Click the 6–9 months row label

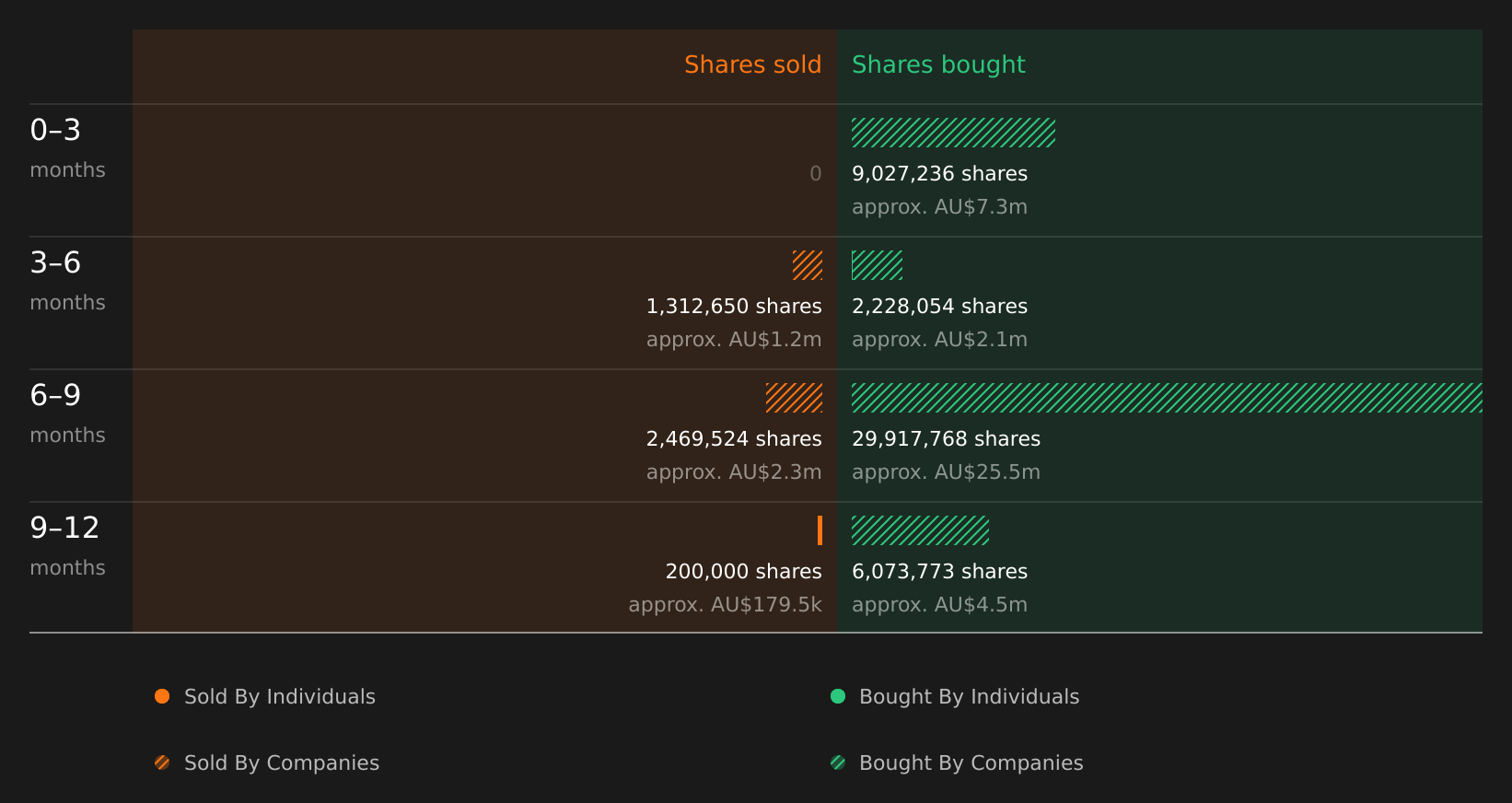[x=67, y=414]
